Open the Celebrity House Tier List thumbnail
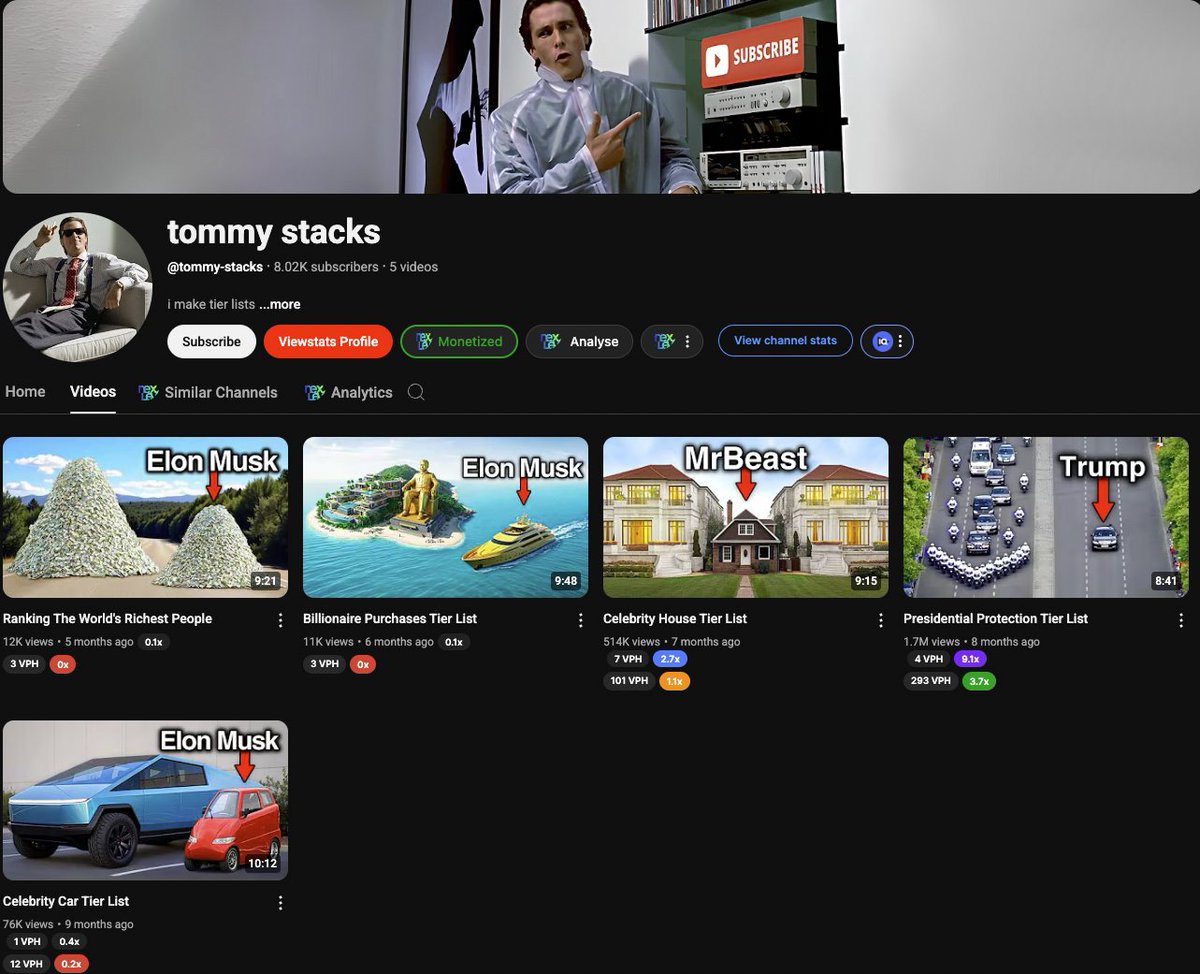This screenshot has height=974, width=1200. point(745,517)
